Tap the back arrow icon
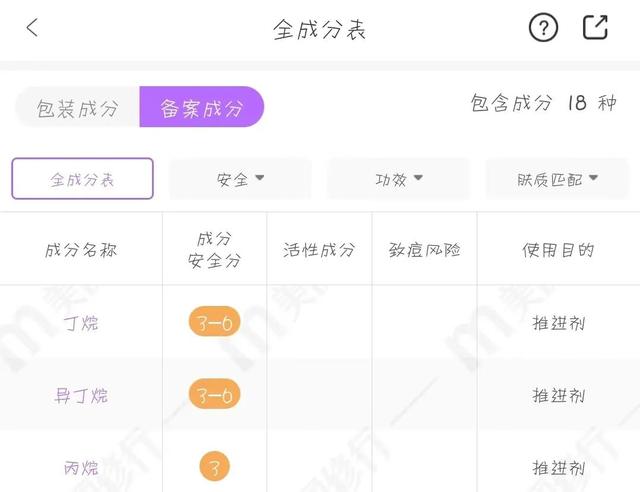Screen dimensions: 640x492 (32, 28)
